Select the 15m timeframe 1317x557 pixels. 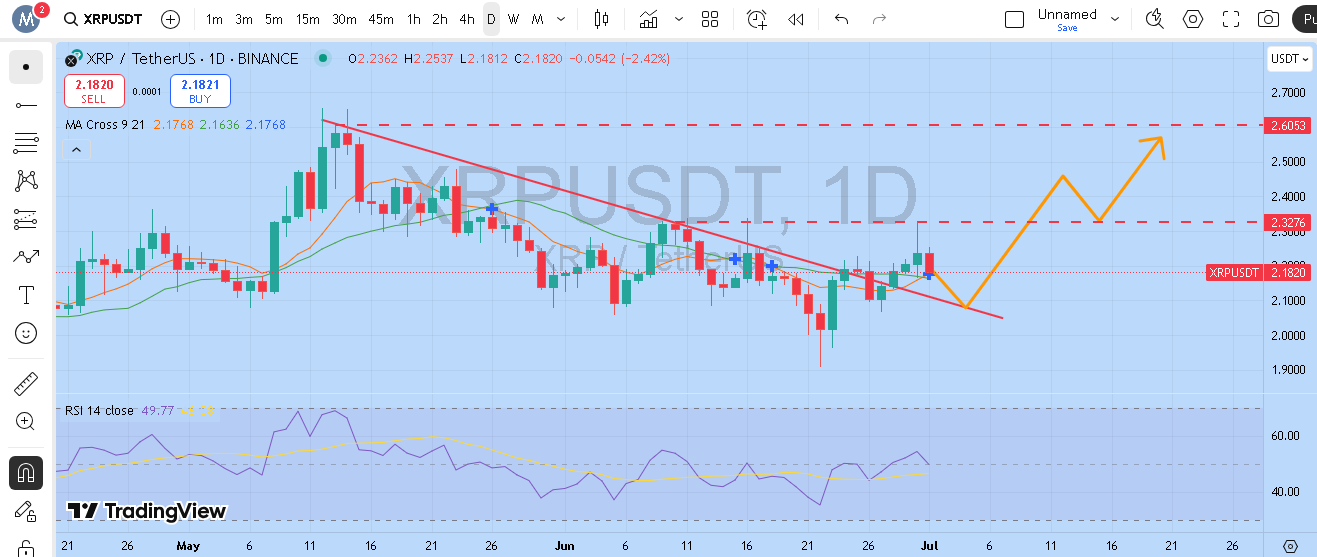[308, 19]
